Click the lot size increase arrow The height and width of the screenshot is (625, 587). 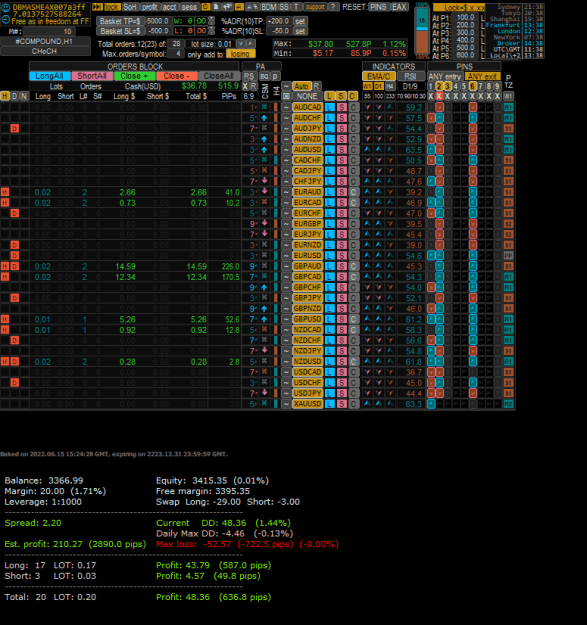coord(251,44)
